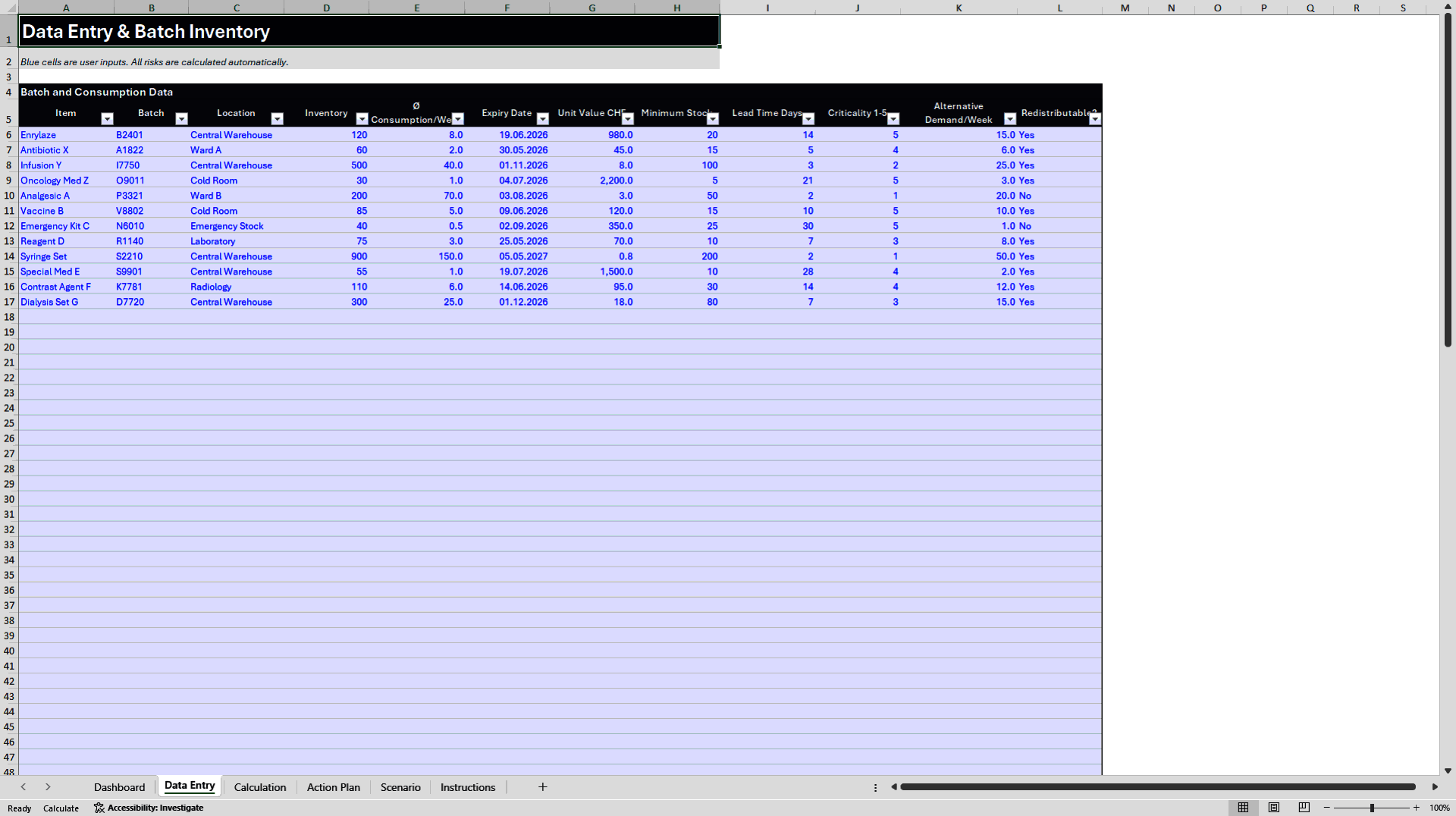Open the Instructions sheet tab
Screen dimensions: 1456x816
[467, 787]
